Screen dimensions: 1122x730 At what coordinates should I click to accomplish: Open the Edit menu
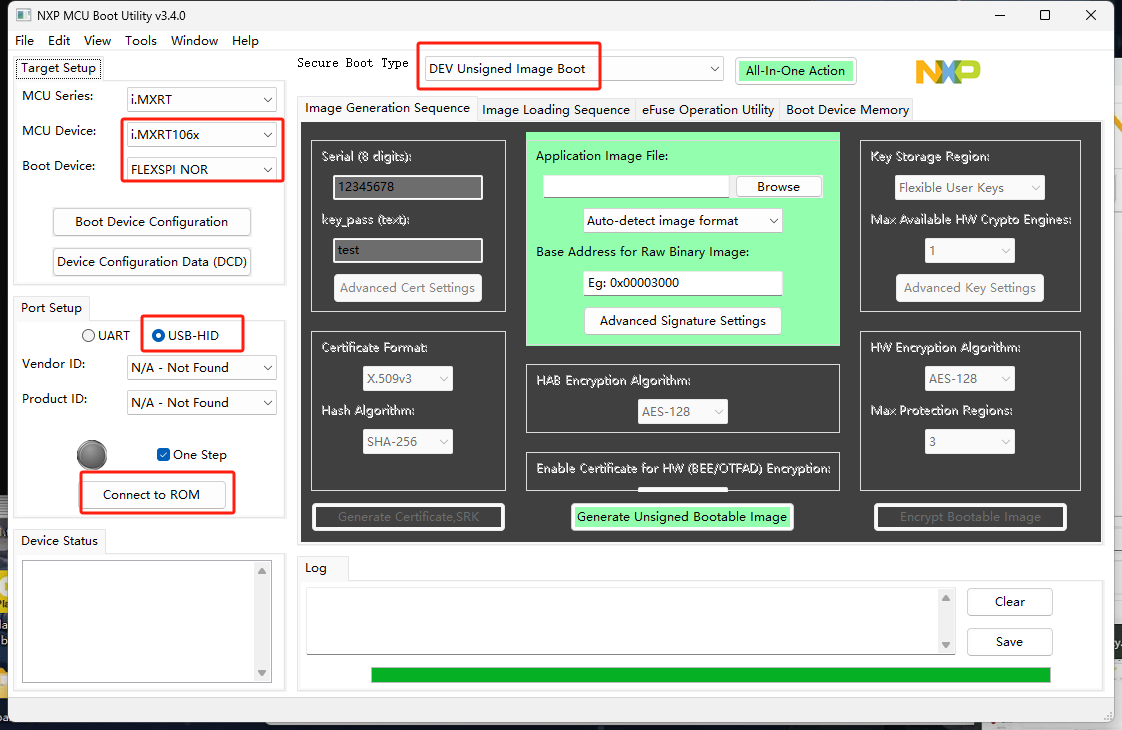(59, 41)
